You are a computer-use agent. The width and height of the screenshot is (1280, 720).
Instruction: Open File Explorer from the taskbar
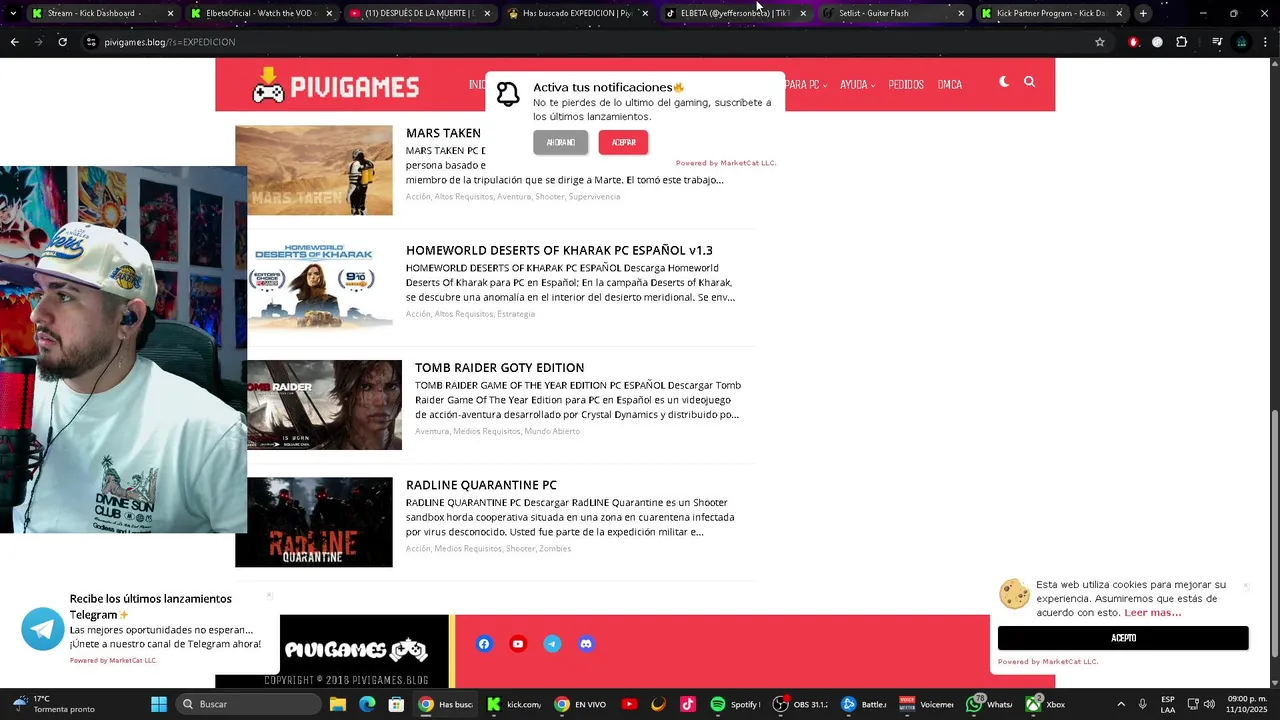pos(337,704)
